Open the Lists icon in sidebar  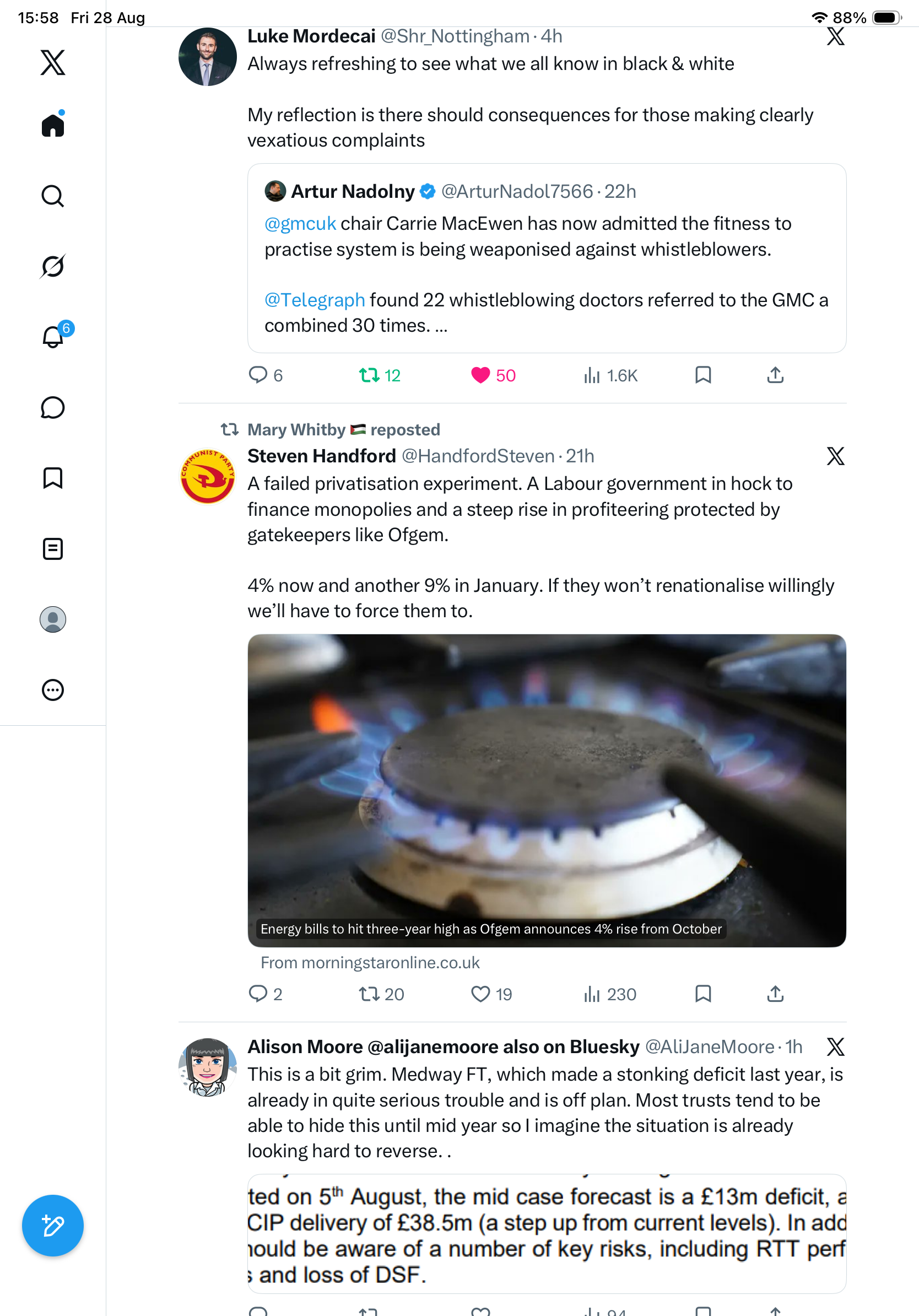pyautogui.click(x=53, y=549)
